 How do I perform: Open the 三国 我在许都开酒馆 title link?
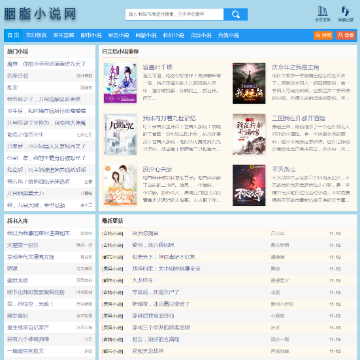(298, 118)
